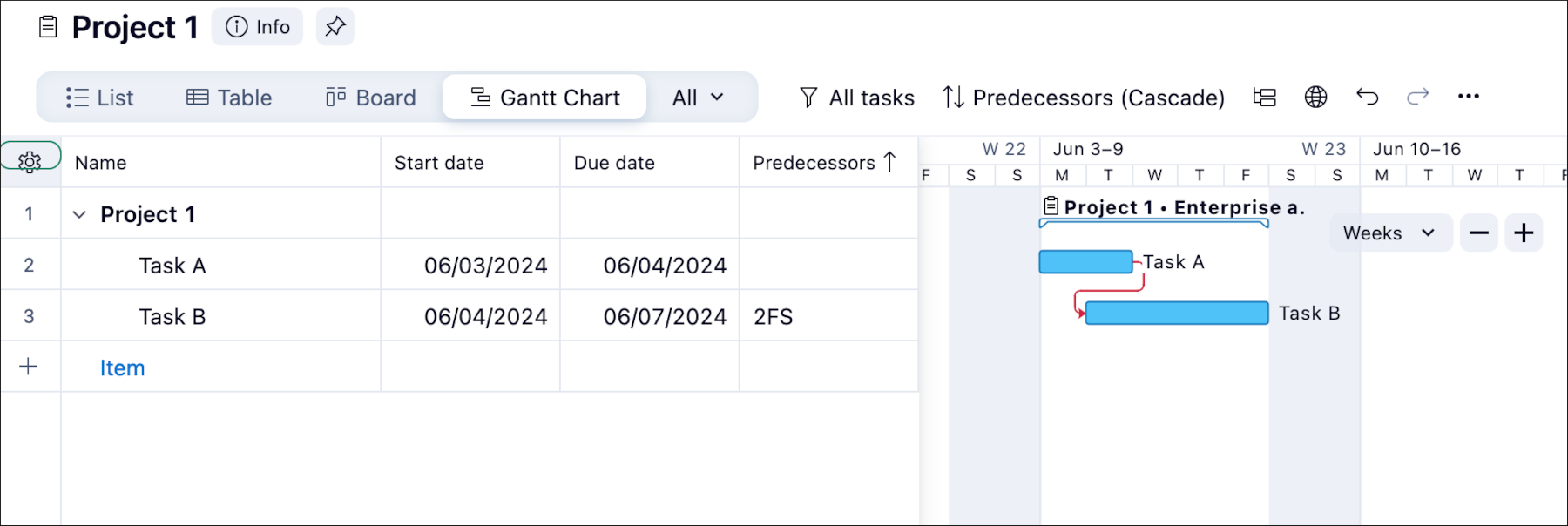
Task: Open the All dropdown next to Gantt Chart
Action: tap(698, 98)
